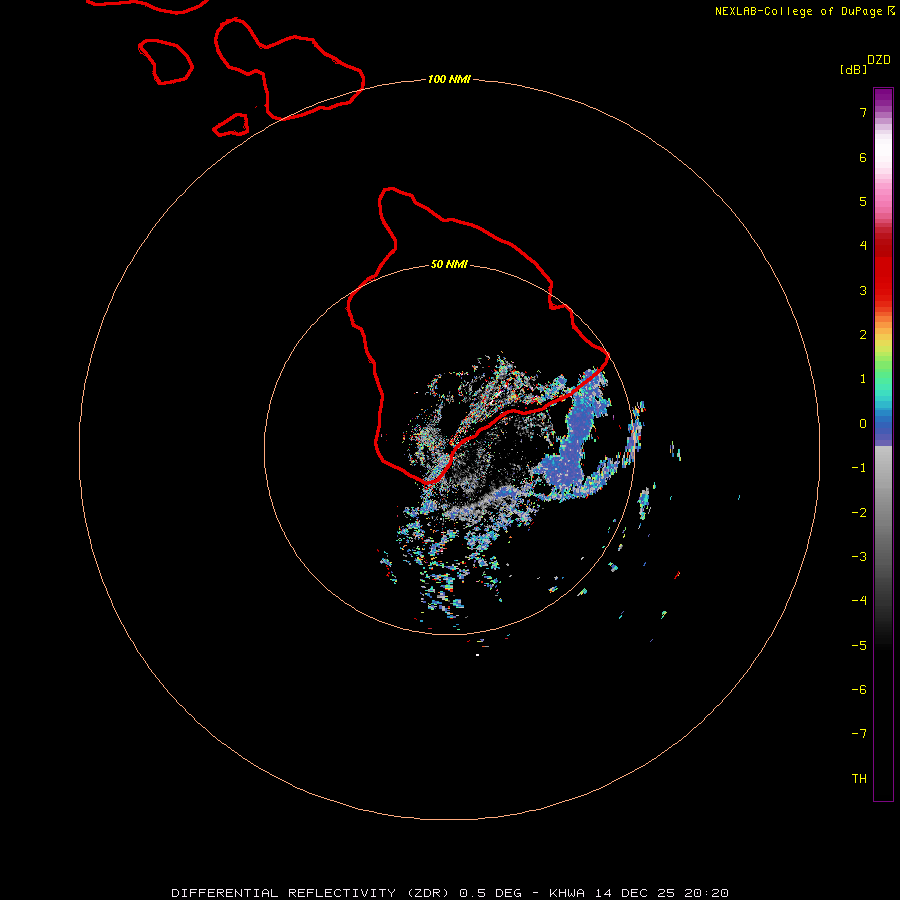Click the pink 5 dB colorbar segment
The image size is (900, 900).
883,201
